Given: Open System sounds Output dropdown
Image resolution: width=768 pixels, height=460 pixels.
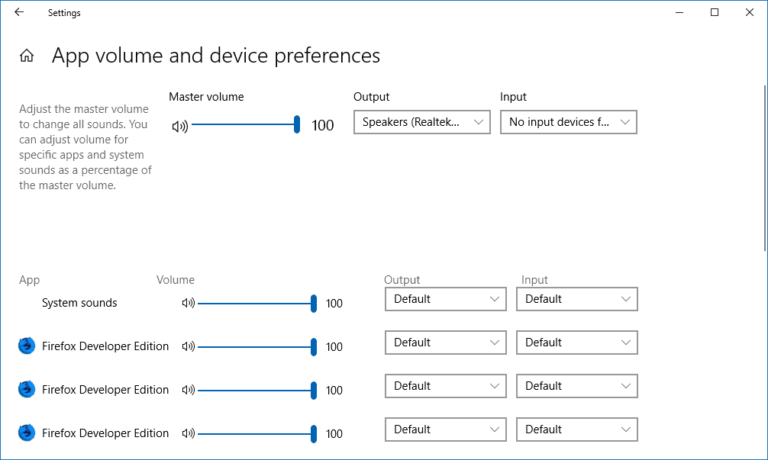Looking at the screenshot, I should pos(446,299).
